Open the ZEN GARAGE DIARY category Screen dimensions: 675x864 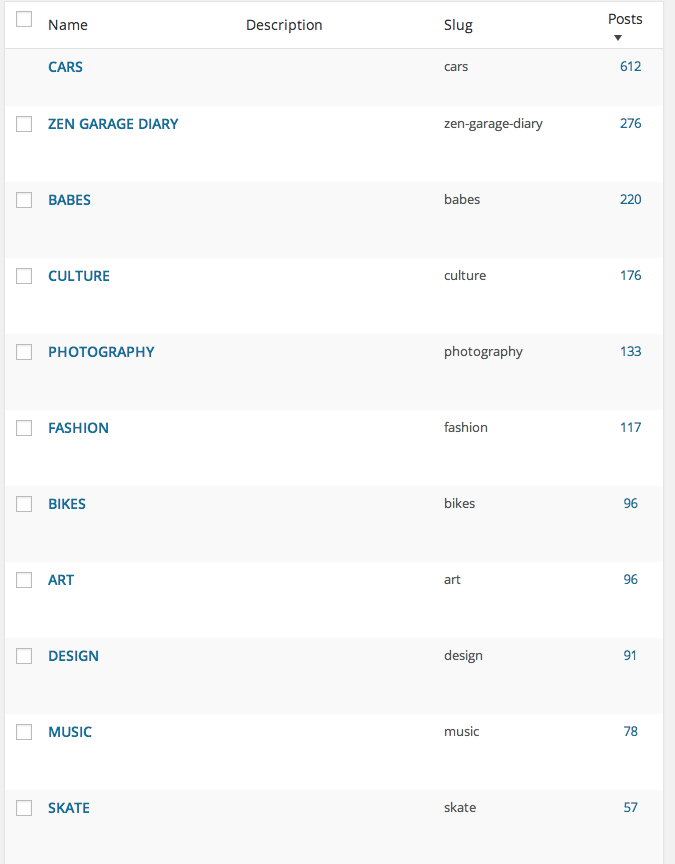pos(113,124)
